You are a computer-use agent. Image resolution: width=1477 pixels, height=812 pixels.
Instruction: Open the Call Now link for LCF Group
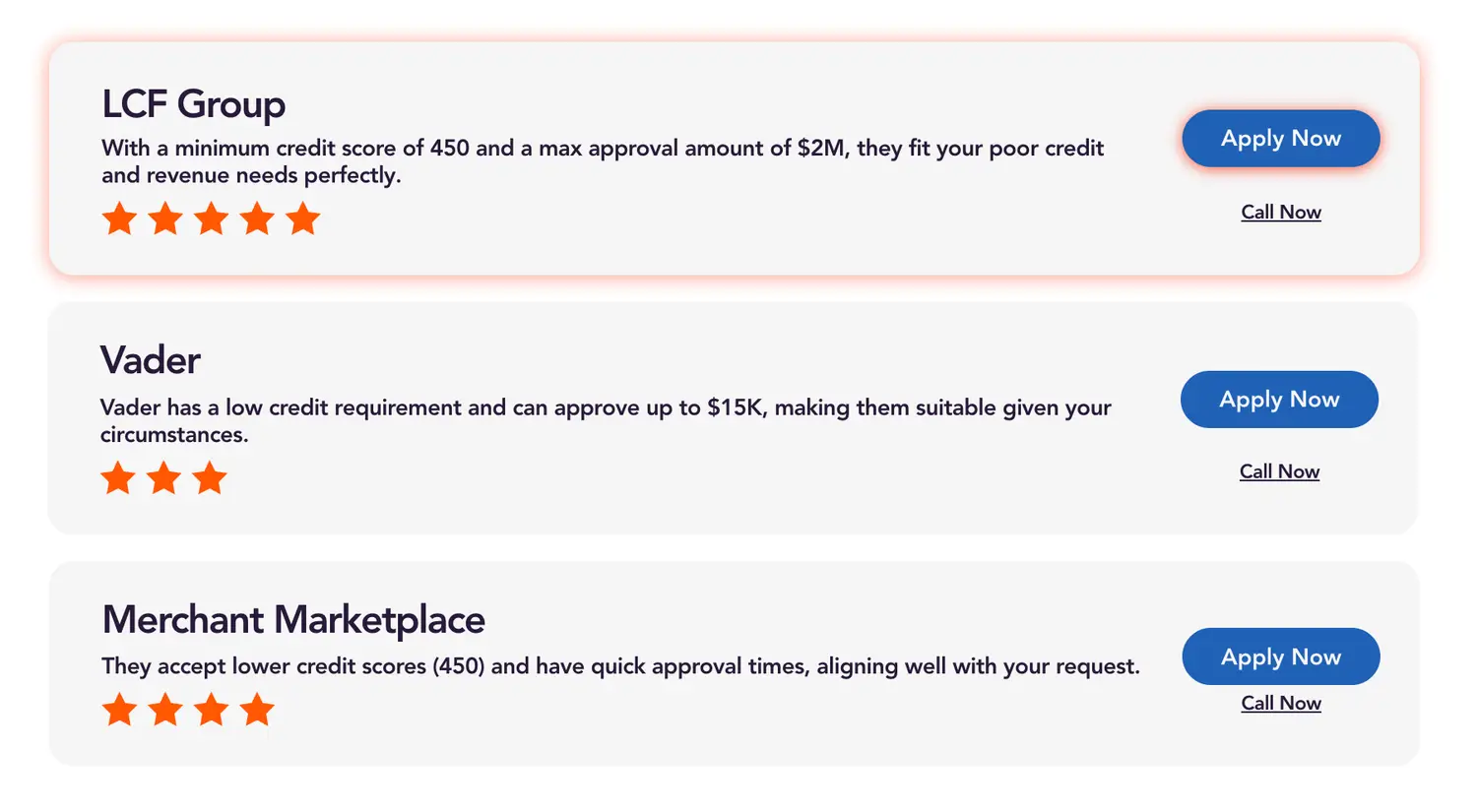click(x=1280, y=212)
